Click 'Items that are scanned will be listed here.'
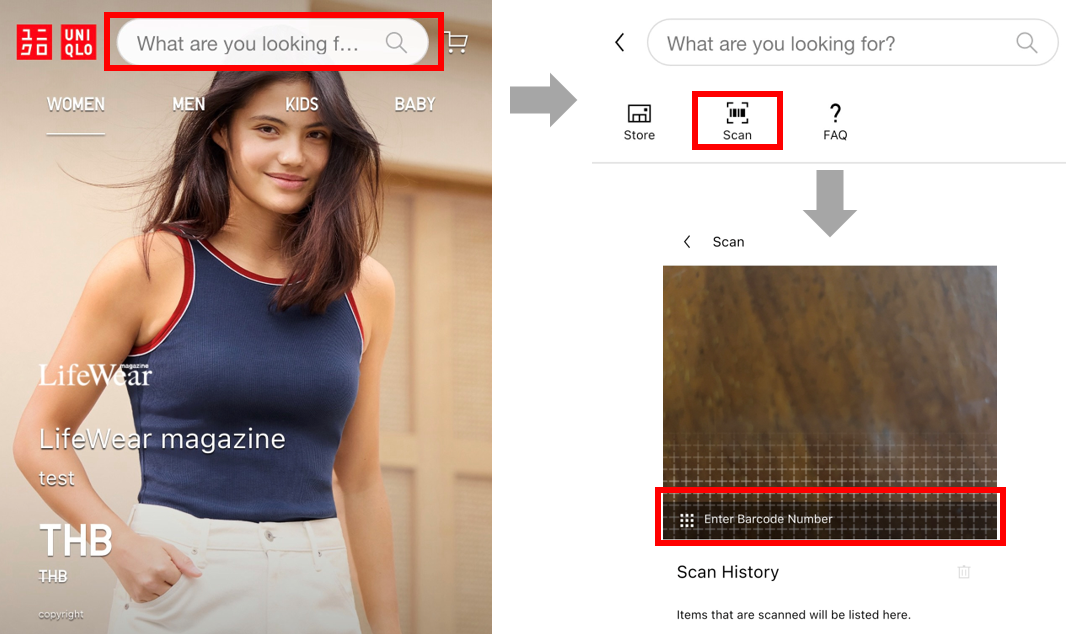1066x640 pixels. click(793, 615)
